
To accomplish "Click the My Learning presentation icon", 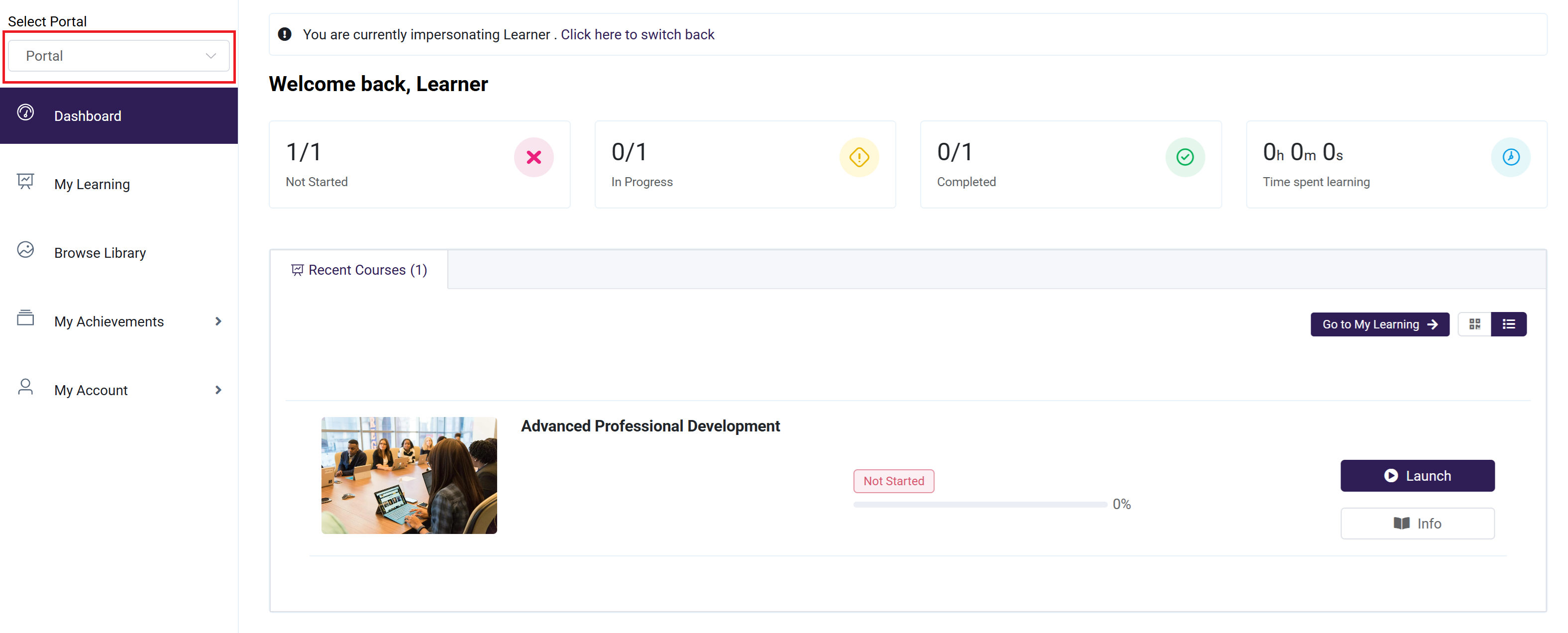I will (x=25, y=181).
